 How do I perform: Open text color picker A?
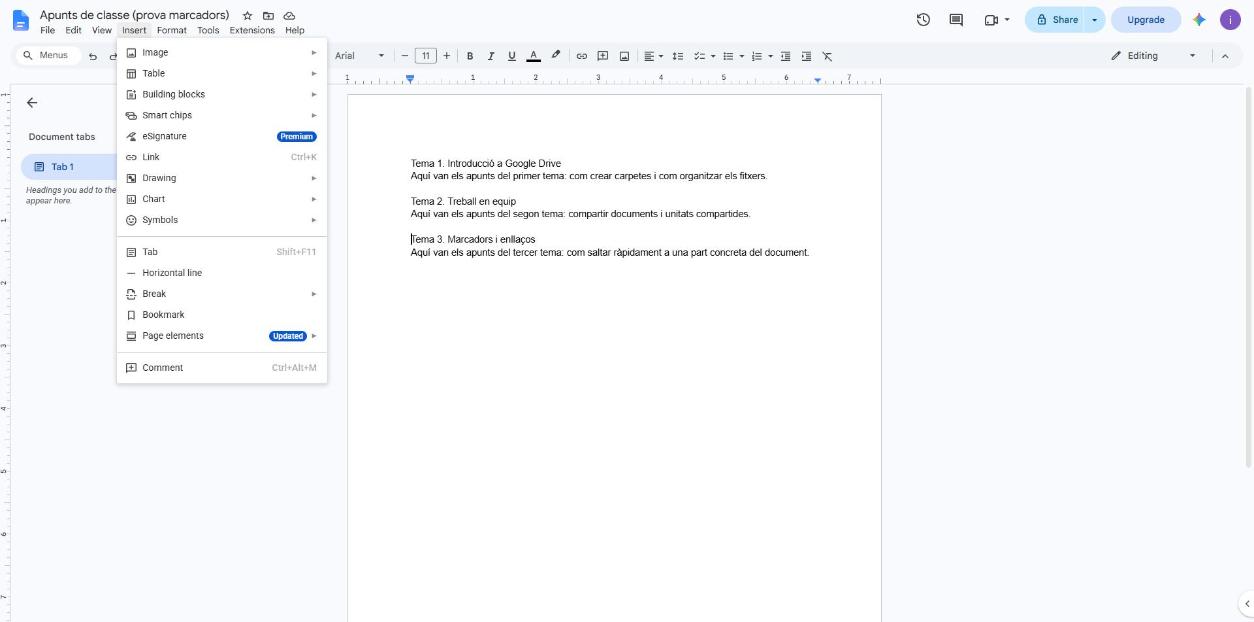coord(534,56)
